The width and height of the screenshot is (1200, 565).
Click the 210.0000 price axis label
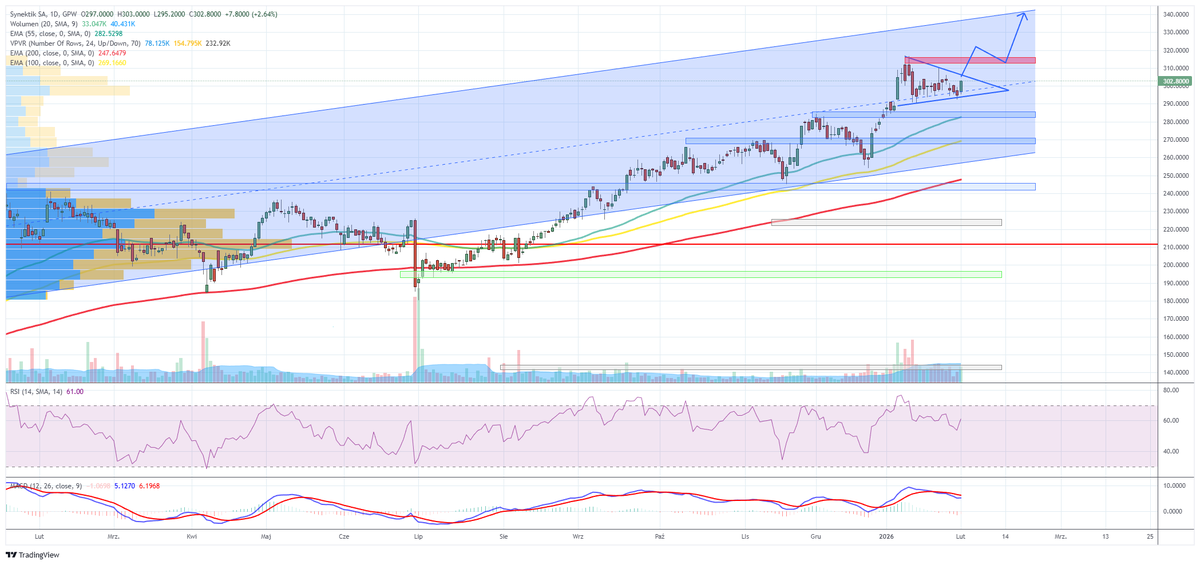pyautogui.click(x=1176, y=247)
